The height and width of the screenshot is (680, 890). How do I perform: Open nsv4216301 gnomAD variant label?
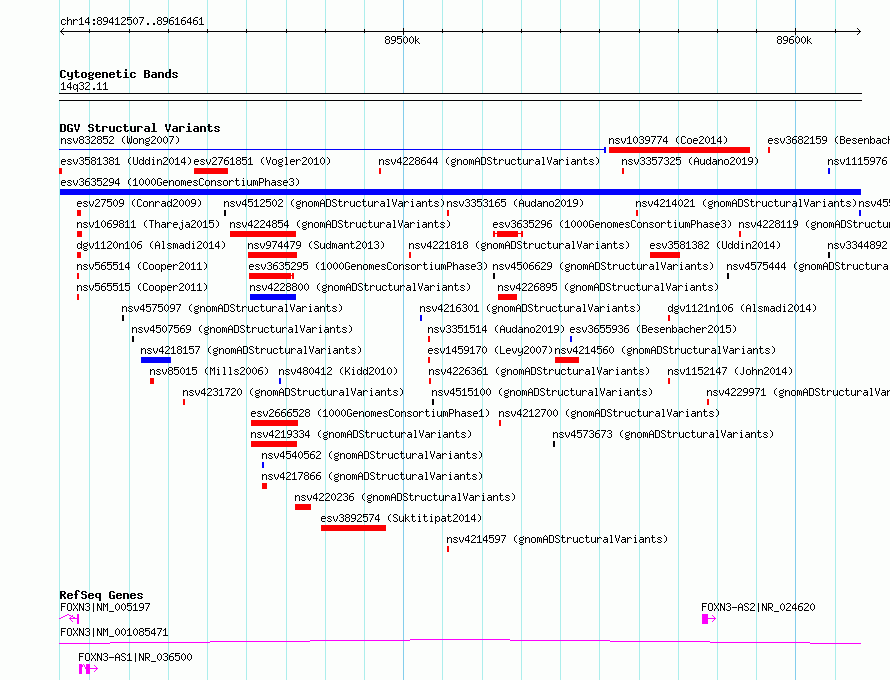point(530,308)
